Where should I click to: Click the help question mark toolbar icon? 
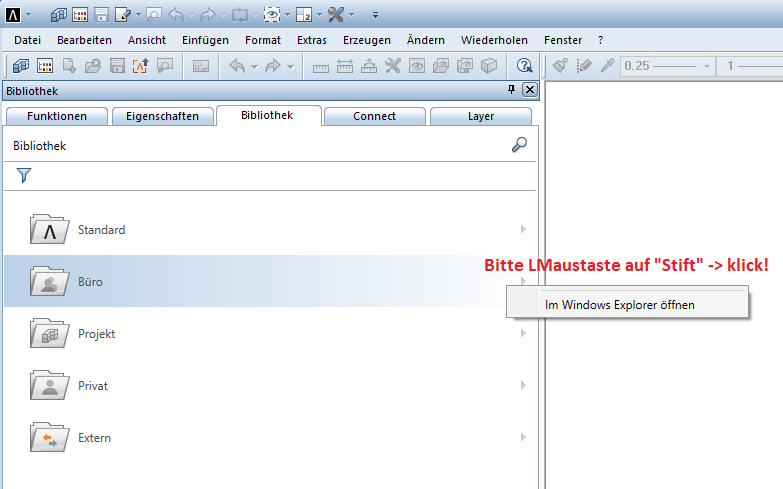pyautogui.click(x=524, y=66)
